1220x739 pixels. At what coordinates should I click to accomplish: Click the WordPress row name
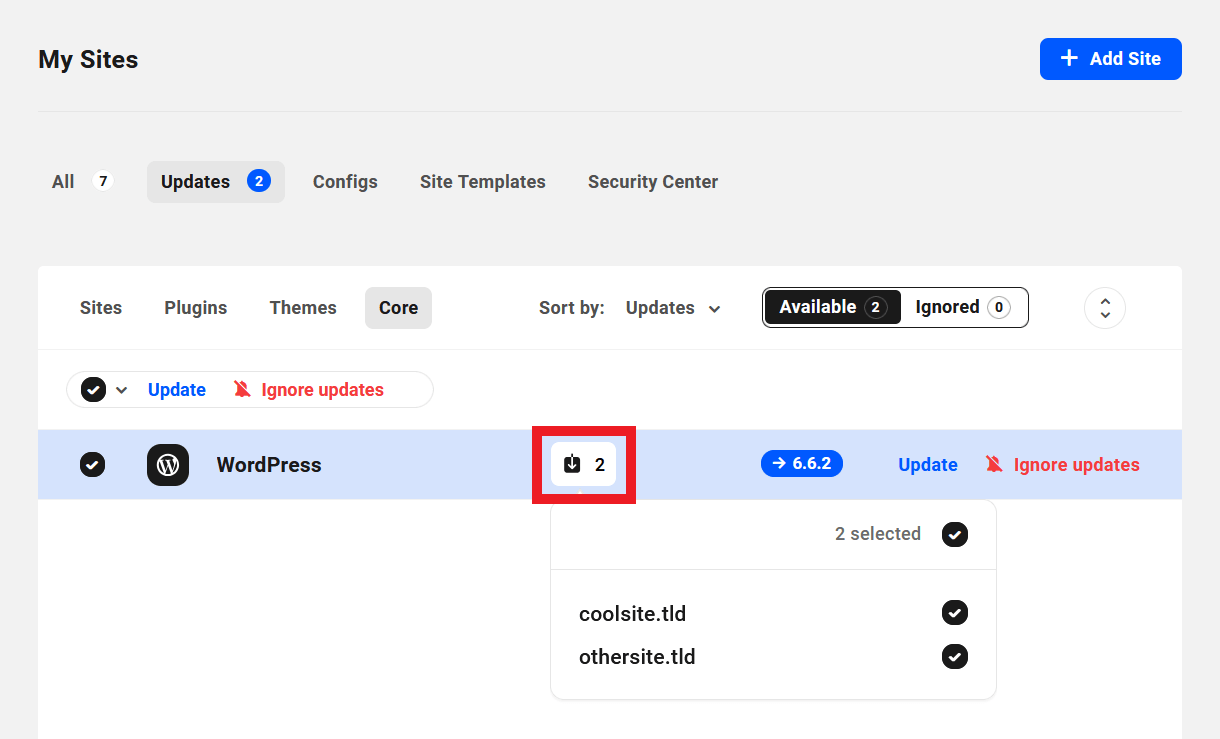[269, 465]
